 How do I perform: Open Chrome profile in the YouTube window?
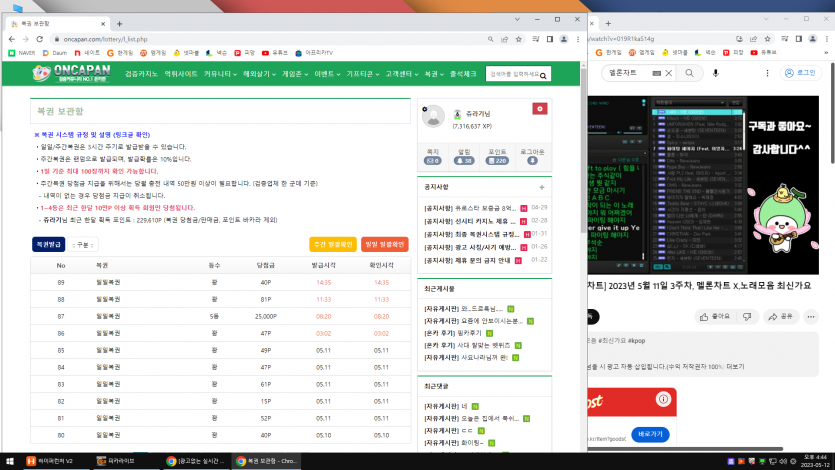pyautogui.click(x=813, y=38)
